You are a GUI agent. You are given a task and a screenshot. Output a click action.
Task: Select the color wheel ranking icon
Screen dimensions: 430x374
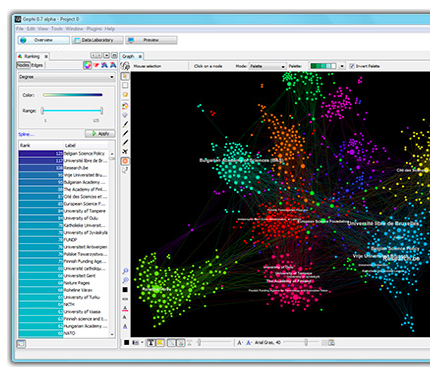[x=87, y=65]
